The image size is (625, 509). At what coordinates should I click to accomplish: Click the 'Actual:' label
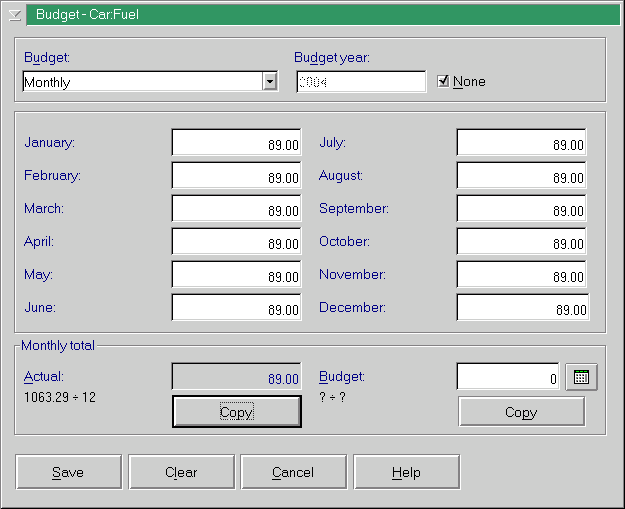point(43,377)
